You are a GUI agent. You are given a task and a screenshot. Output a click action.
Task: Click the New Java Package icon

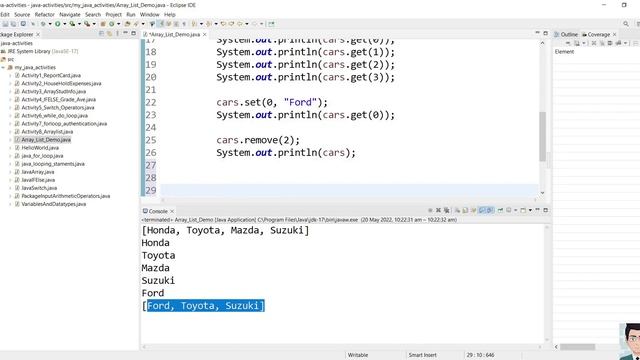pyautogui.click(x=103, y=24)
